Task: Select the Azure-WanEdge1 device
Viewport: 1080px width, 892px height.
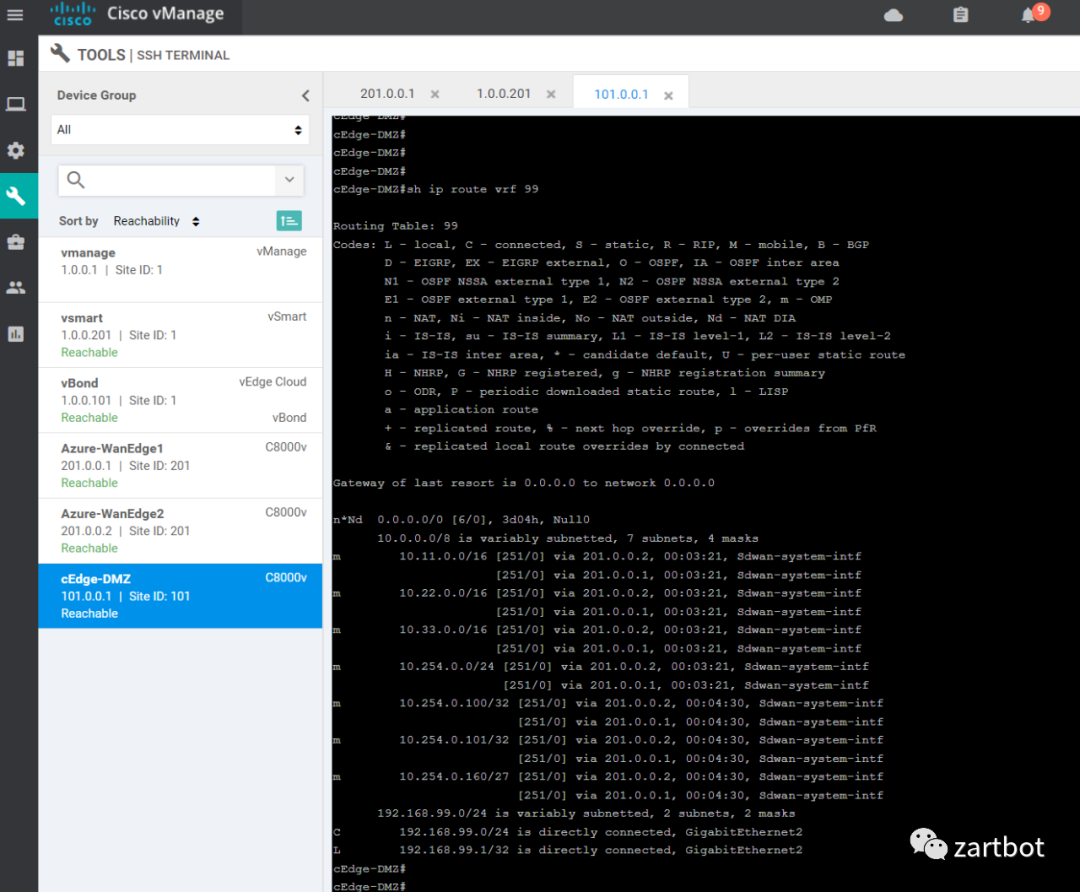Action: (x=180, y=466)
